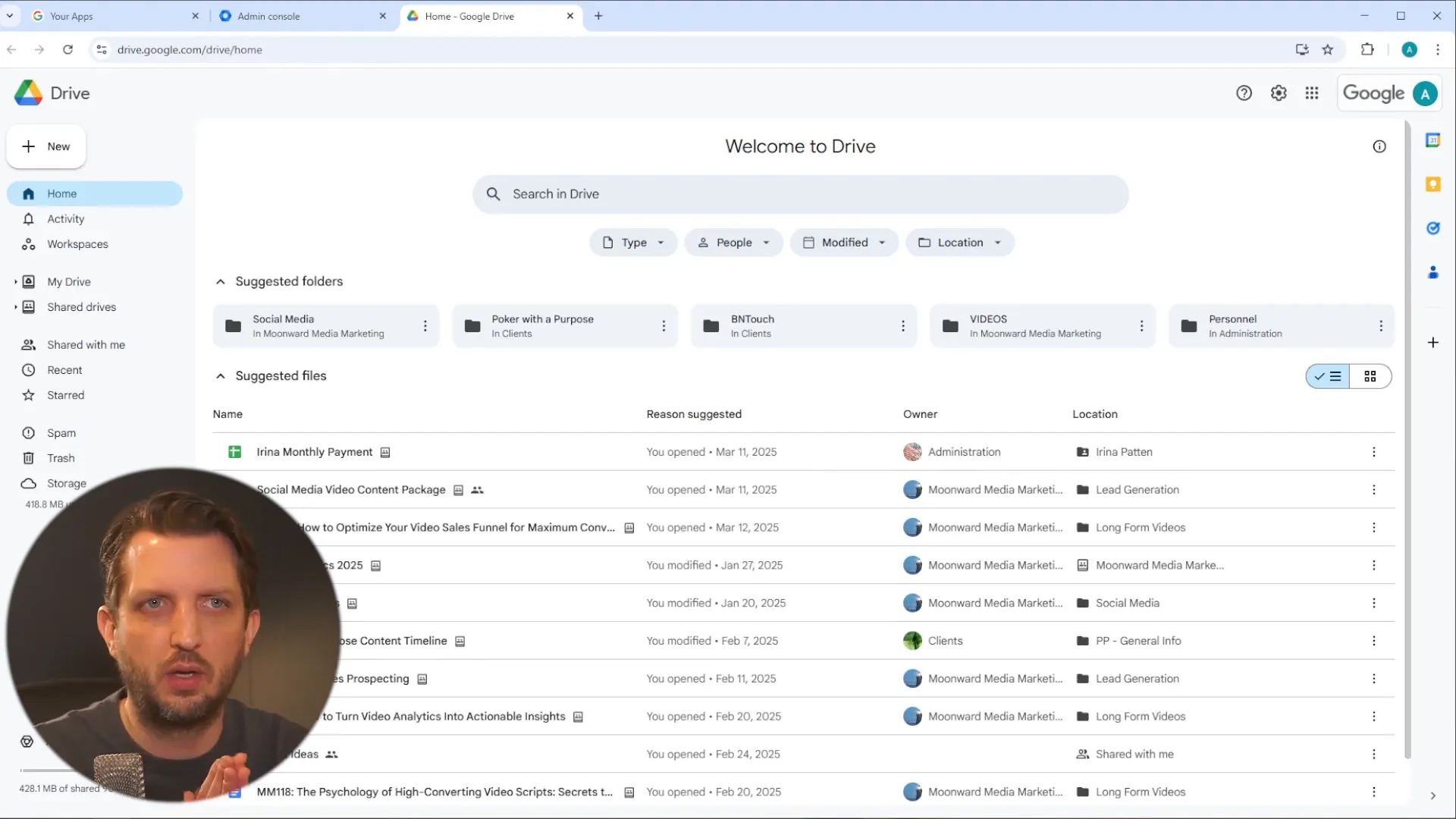Screen dimensions: 1456x819
Task: Switch to the Admin console tab
Action: click(303, 16)
